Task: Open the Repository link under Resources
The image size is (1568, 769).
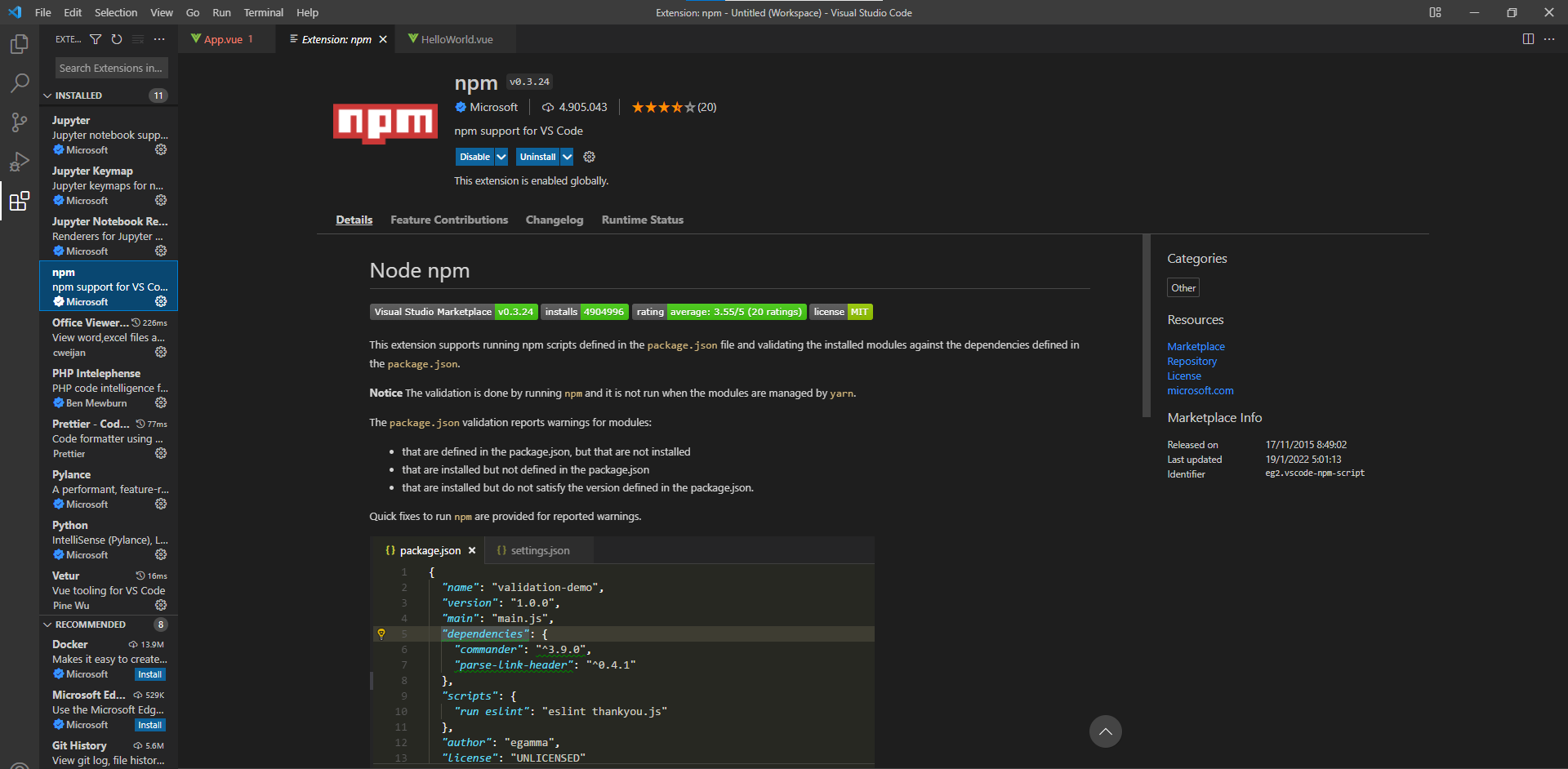Action: pyautogui.click(x=1192, y=361)
